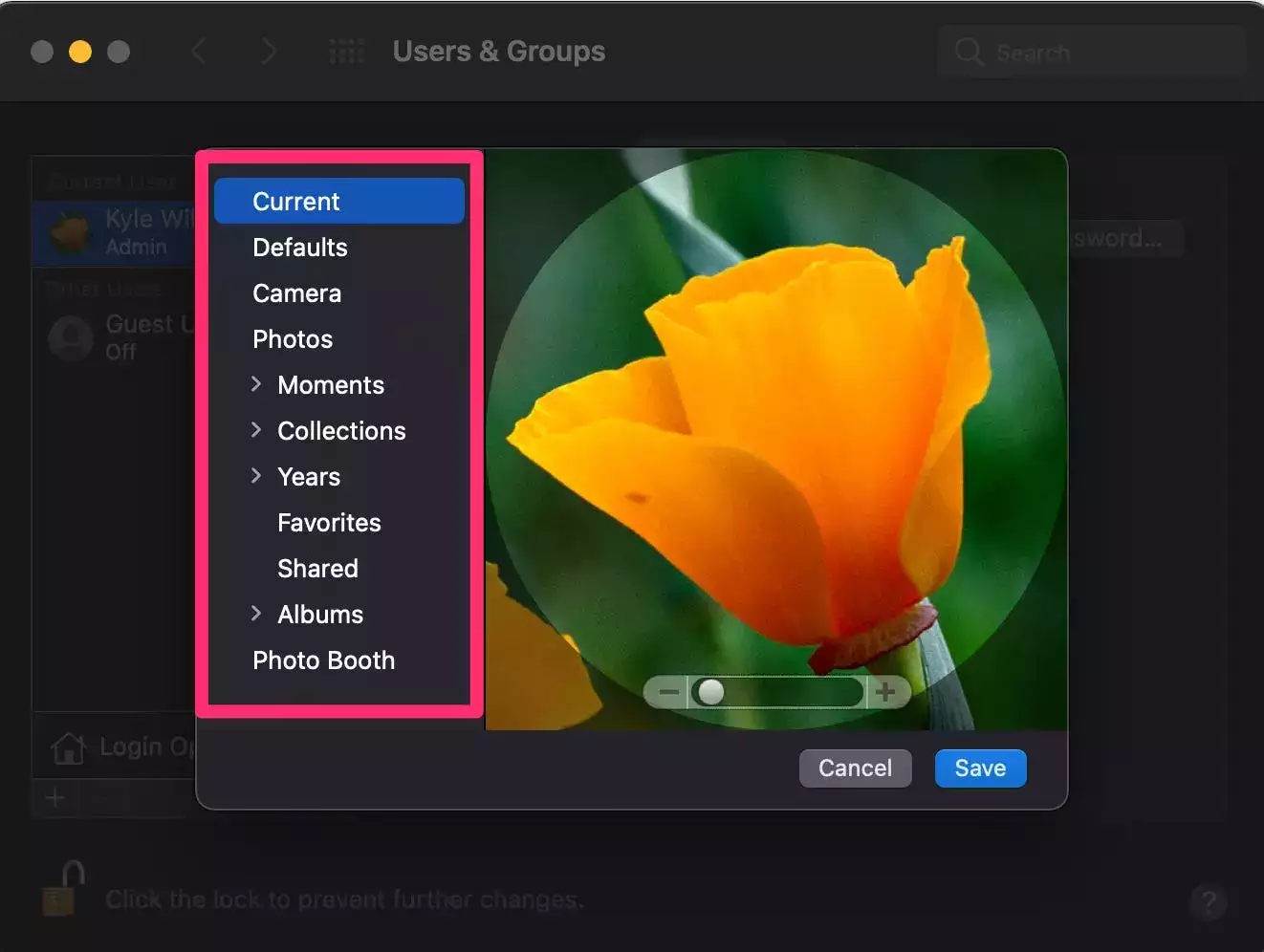The height and width of the screenshot is (952, 1264).
Task: Go back with the left arrow
Action: point(199,52)
